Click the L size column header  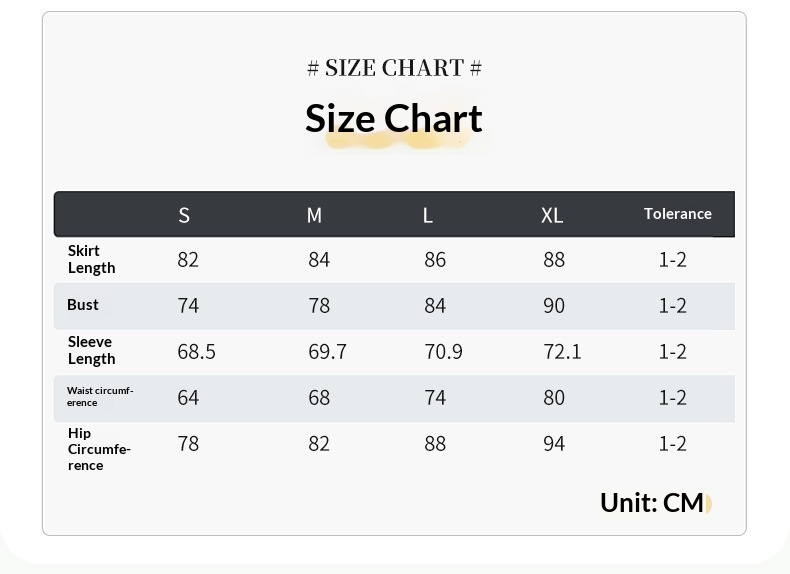pyautogui.click(x=428, y=215)
